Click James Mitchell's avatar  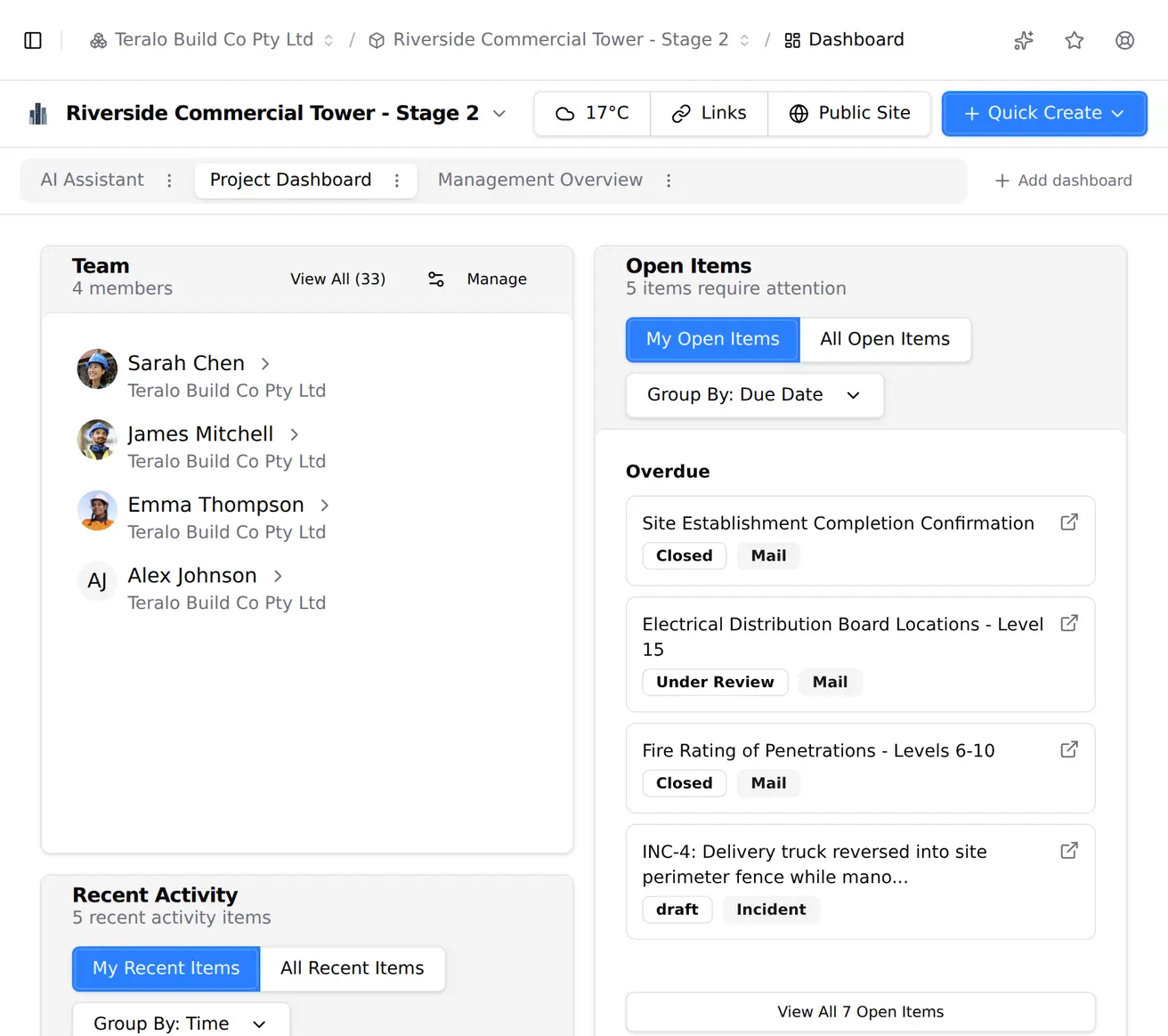(97, 440)
